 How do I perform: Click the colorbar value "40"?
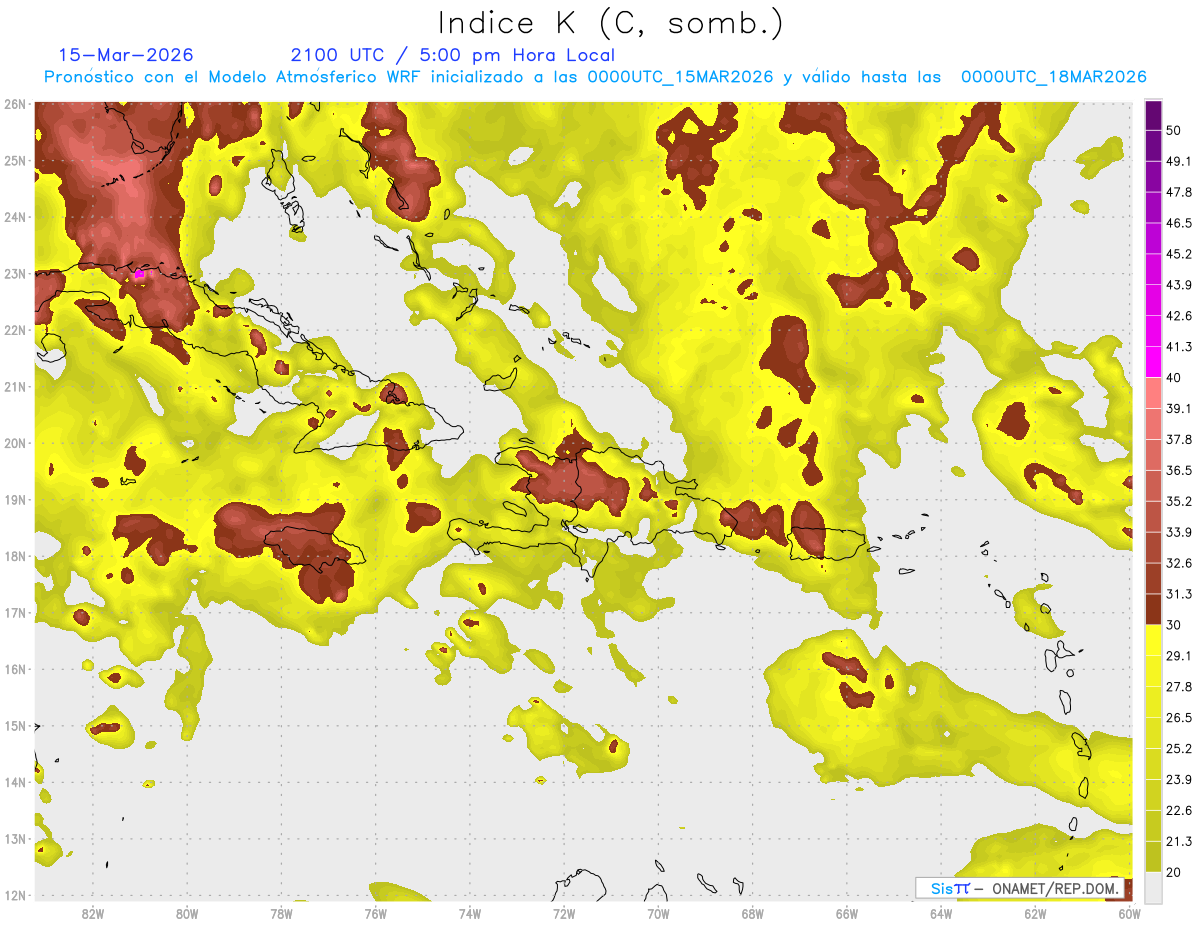tap(1174, 377)
